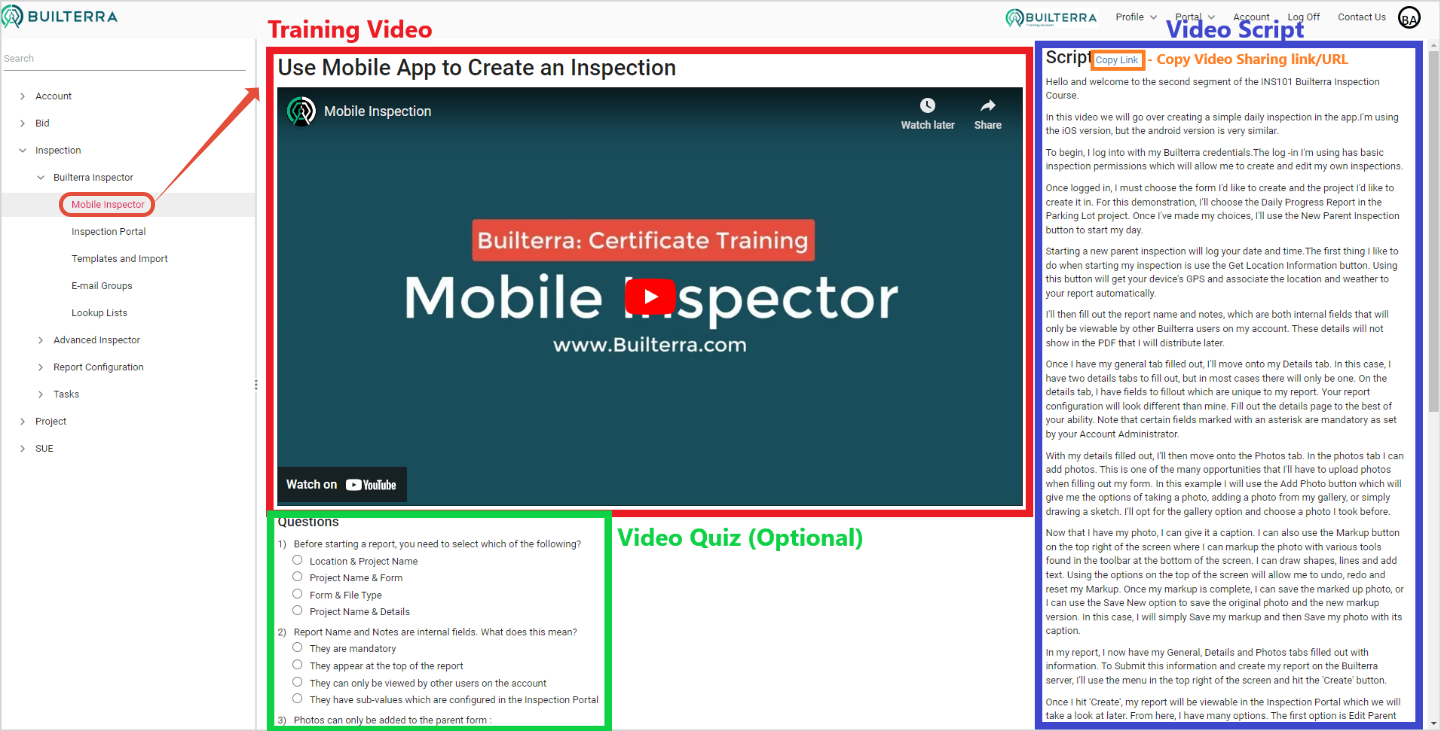
Task: Select Form & File Type option
Action: pyautogui.click(x=297, y=594)
